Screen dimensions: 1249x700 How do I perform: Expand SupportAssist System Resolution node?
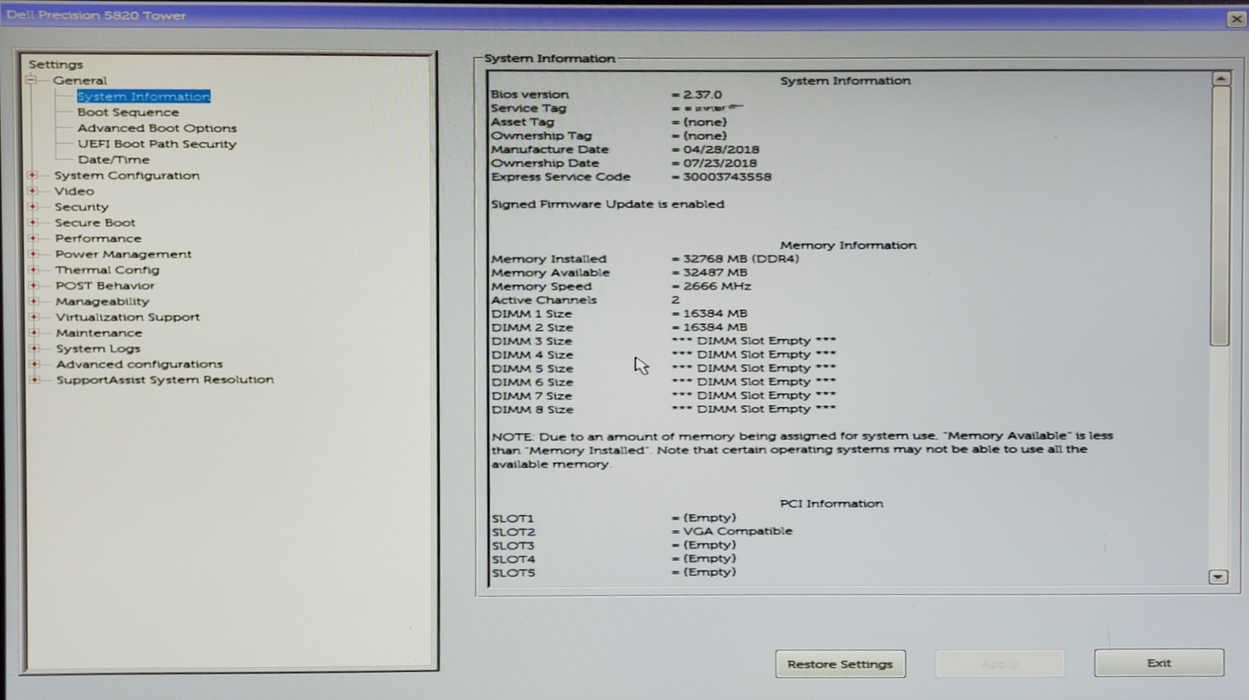[x=33, y=380]
